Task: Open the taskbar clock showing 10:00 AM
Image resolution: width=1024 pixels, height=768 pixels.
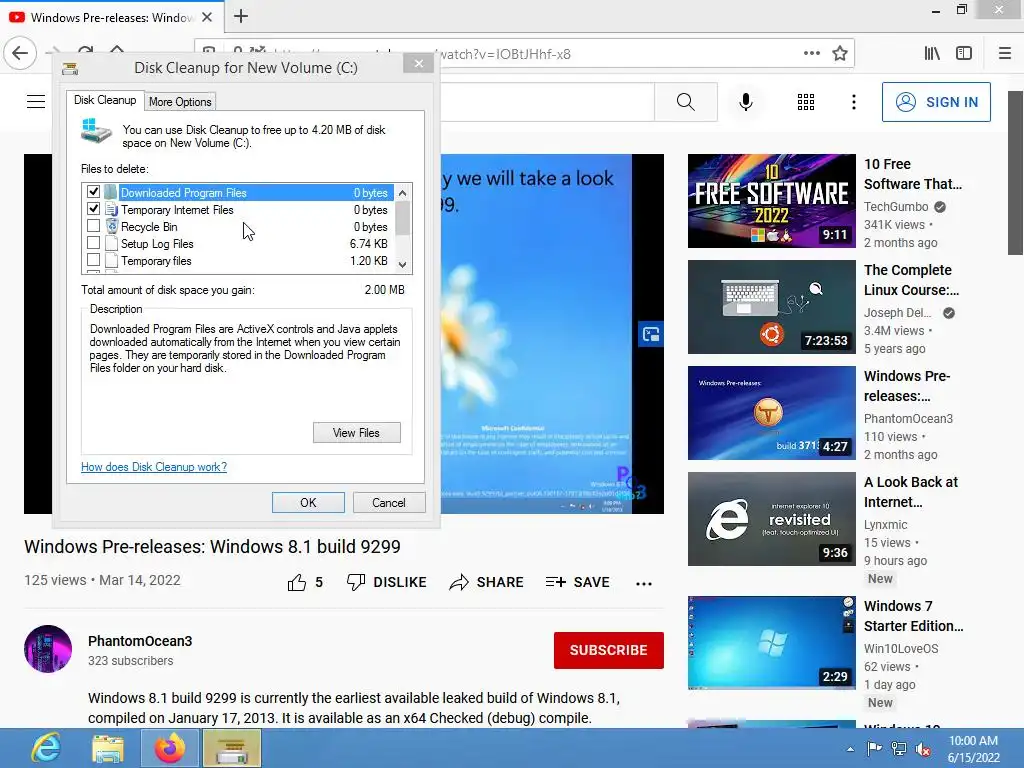Action: pyautogui.click(x=973, y=749)
